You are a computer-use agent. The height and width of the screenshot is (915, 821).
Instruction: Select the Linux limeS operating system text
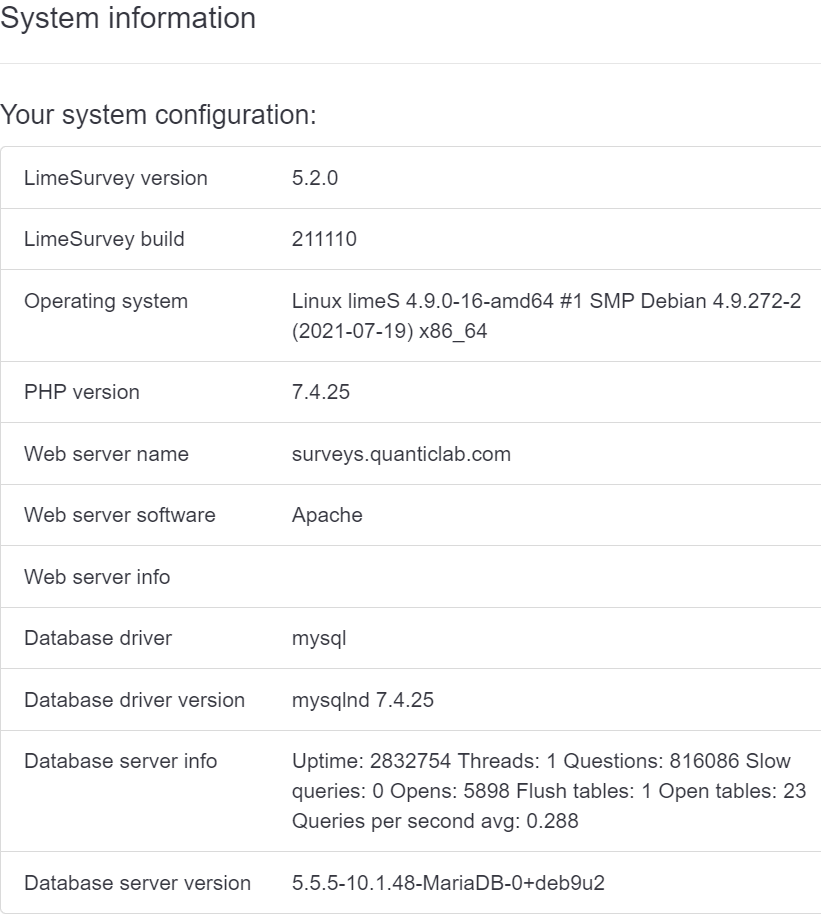point(546,316)
